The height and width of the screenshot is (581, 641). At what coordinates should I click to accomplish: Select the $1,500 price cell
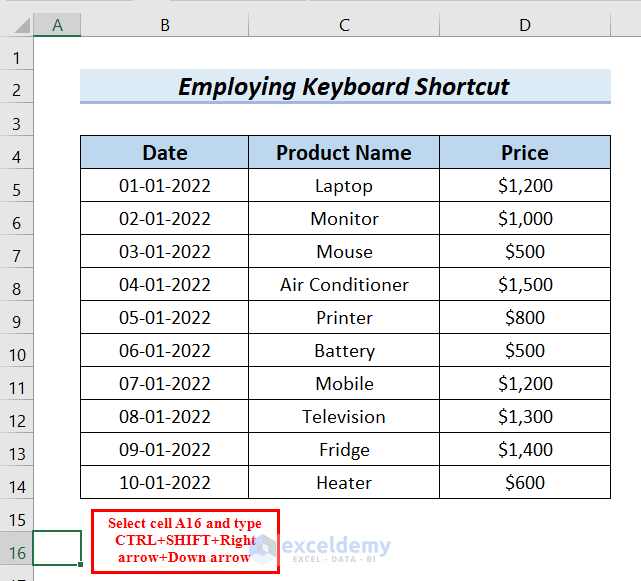click(x=525, y=285)
